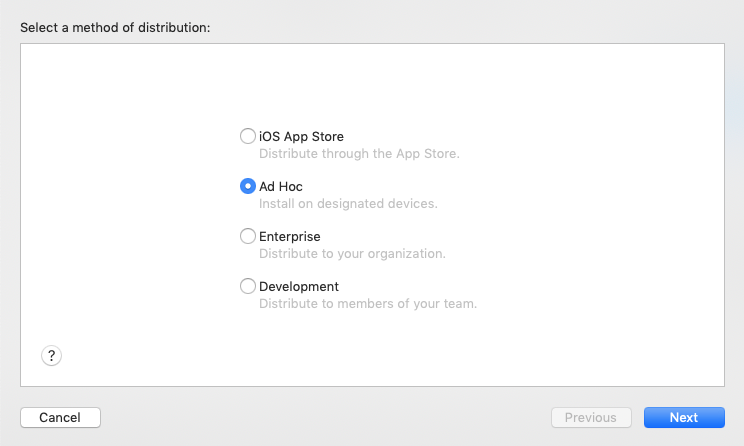
Task: Enable the Development radio button
Action: (x=248, y=286)
